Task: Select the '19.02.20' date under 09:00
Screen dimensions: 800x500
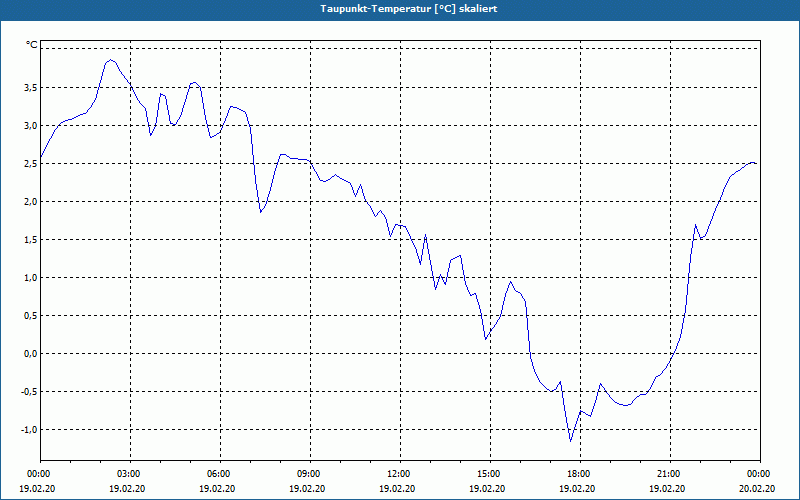Action: tap(308, 488)
